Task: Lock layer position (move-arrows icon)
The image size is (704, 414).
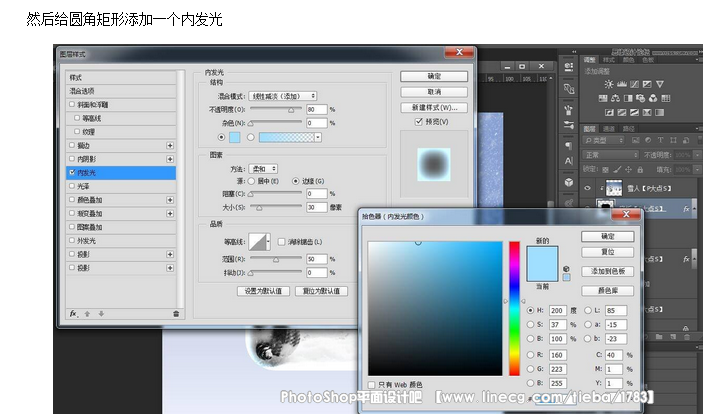Action: tap(628, 170)
